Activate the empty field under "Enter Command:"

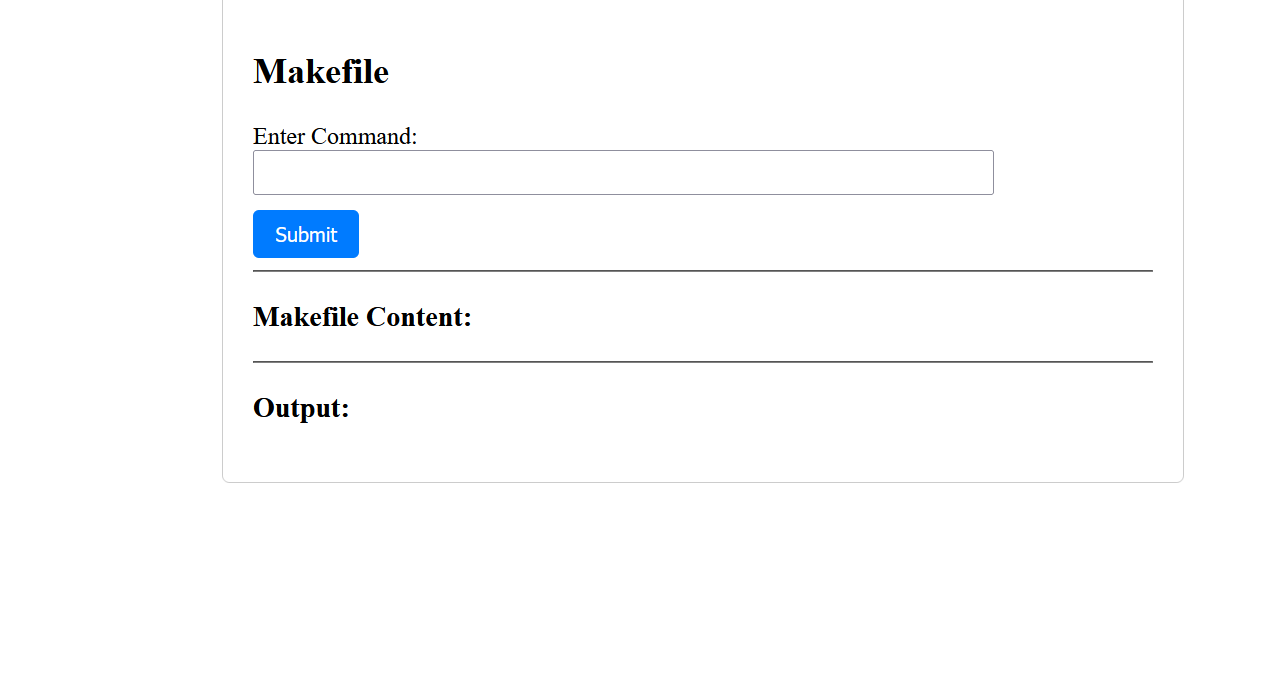[623, 173]
